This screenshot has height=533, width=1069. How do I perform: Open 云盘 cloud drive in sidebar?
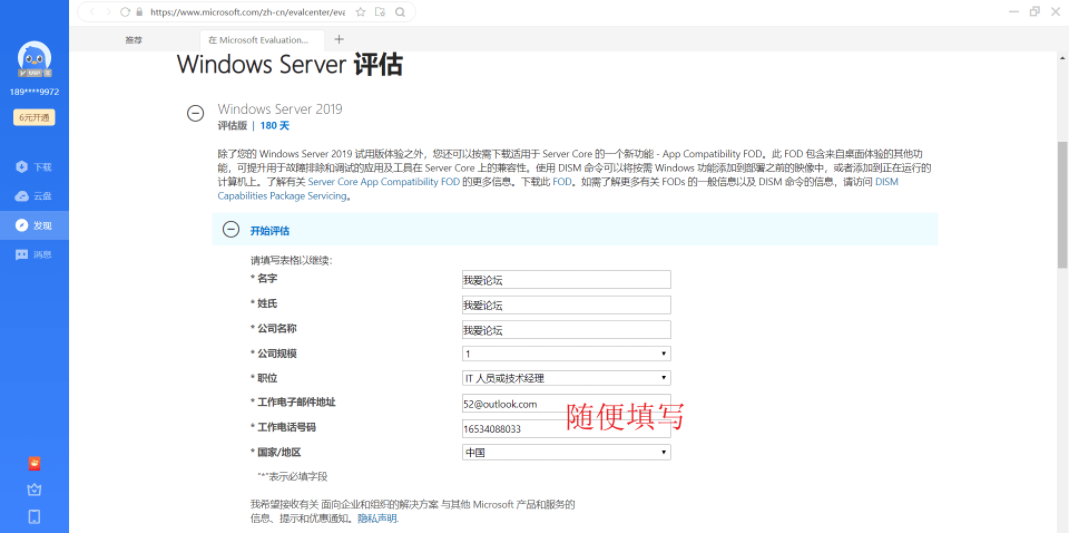pos(34,196)
